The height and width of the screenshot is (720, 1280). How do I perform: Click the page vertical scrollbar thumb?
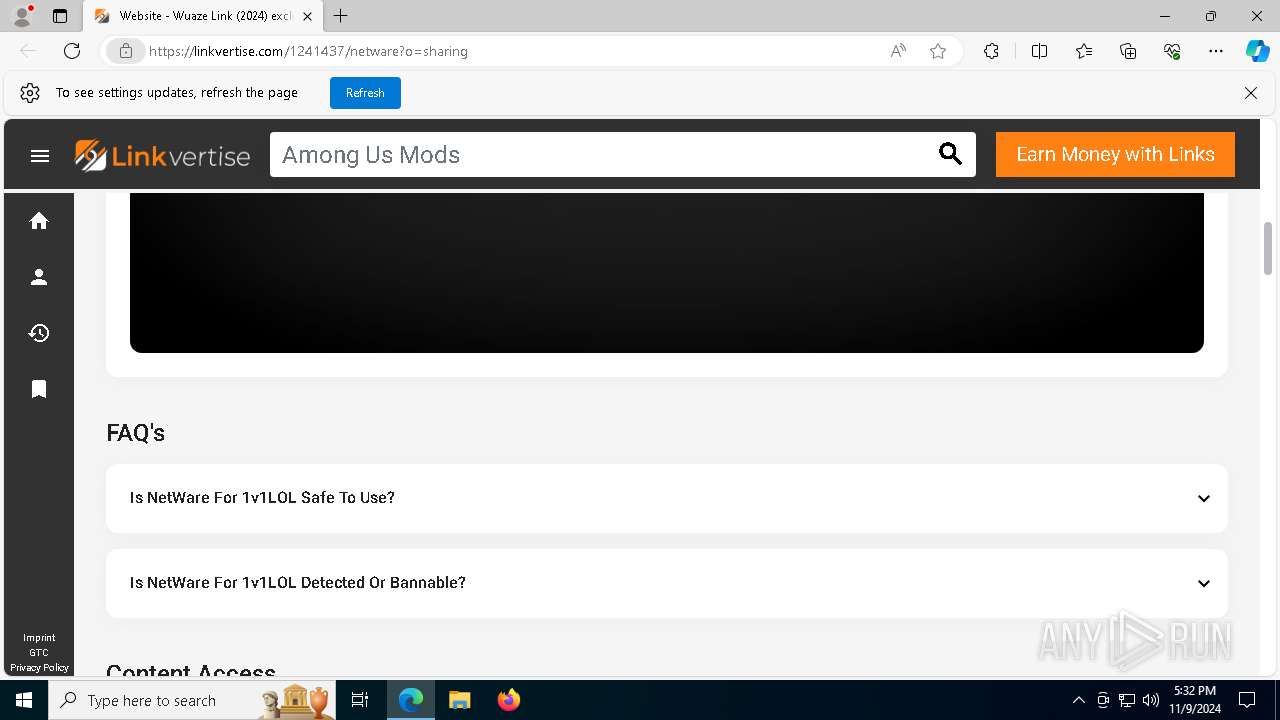(1268, 248)
